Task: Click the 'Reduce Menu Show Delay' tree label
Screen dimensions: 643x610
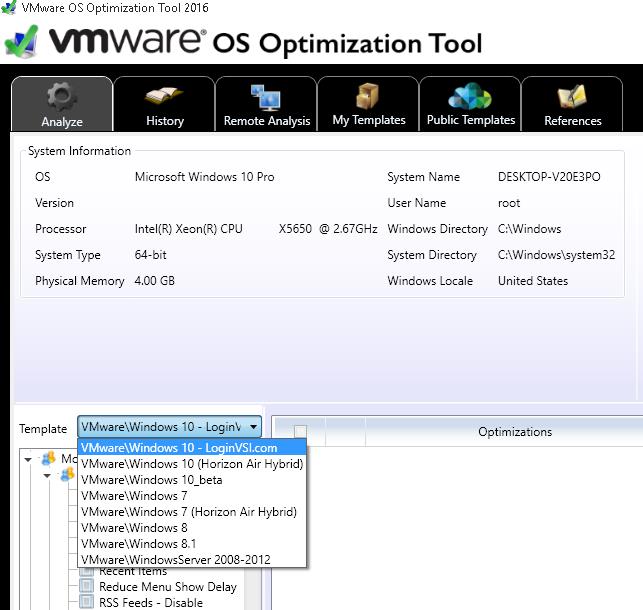Action: (168, 587)
